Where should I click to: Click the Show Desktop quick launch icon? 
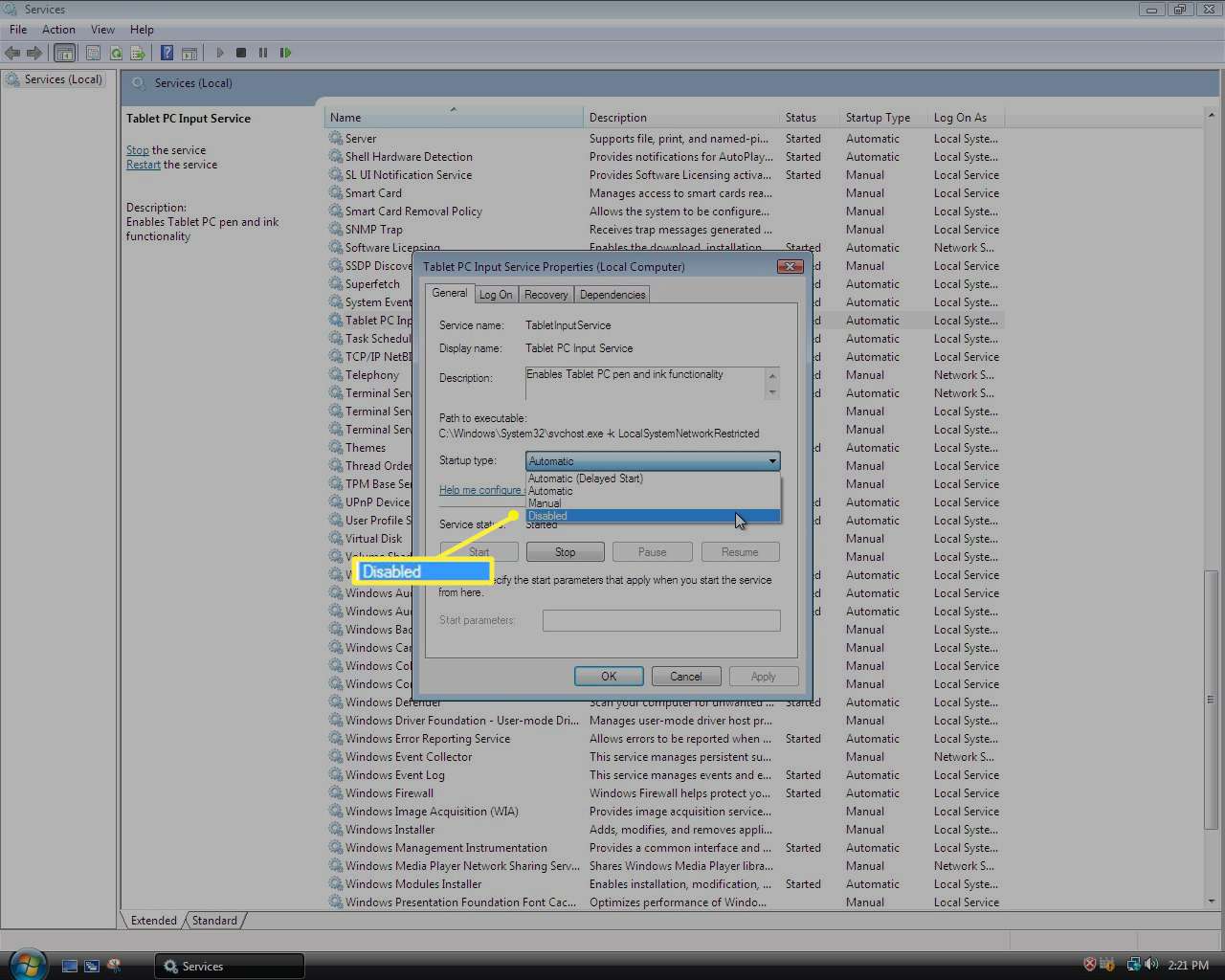click(69, 966)
